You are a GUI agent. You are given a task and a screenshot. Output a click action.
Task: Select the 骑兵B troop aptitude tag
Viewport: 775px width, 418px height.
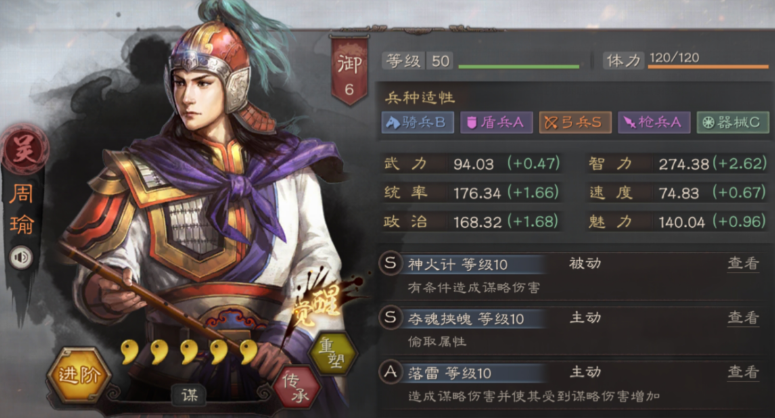(418, 122)
